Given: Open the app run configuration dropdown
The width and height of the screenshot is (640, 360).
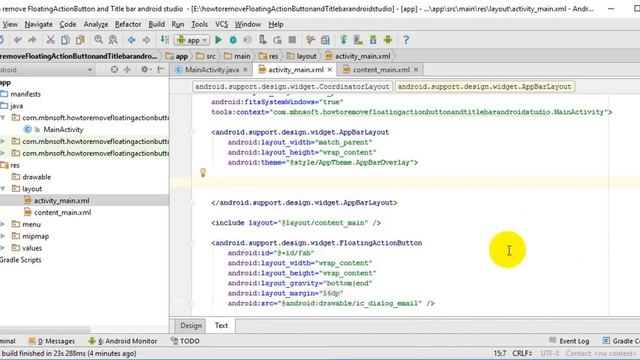Looking at the screenshot, I should click(192, 40).
